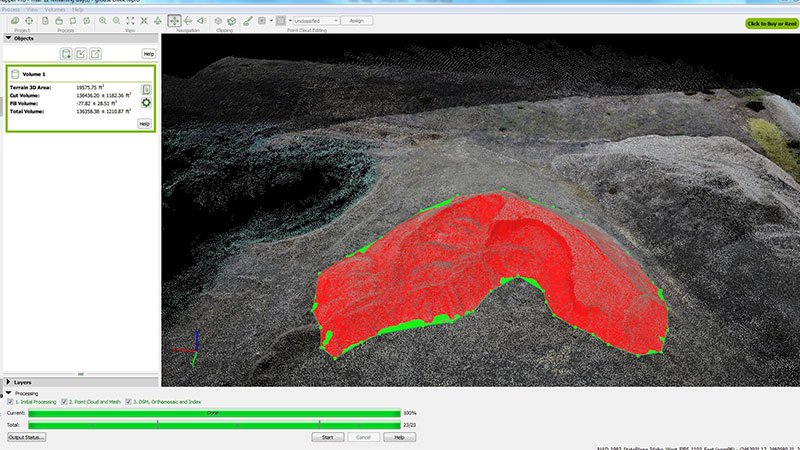Select the pan navigation mode icon
This screenshot has width=800, height=450.
175,20
